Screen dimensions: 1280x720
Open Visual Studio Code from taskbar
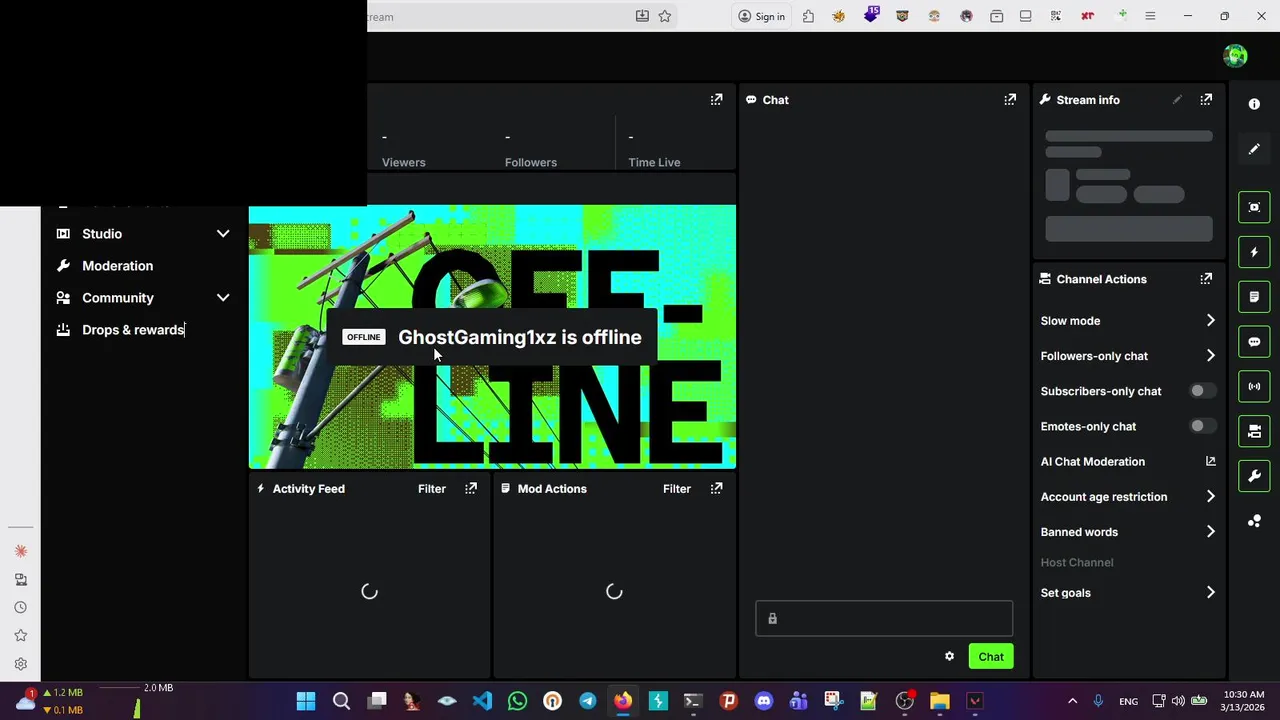click(x=482, y=701)
